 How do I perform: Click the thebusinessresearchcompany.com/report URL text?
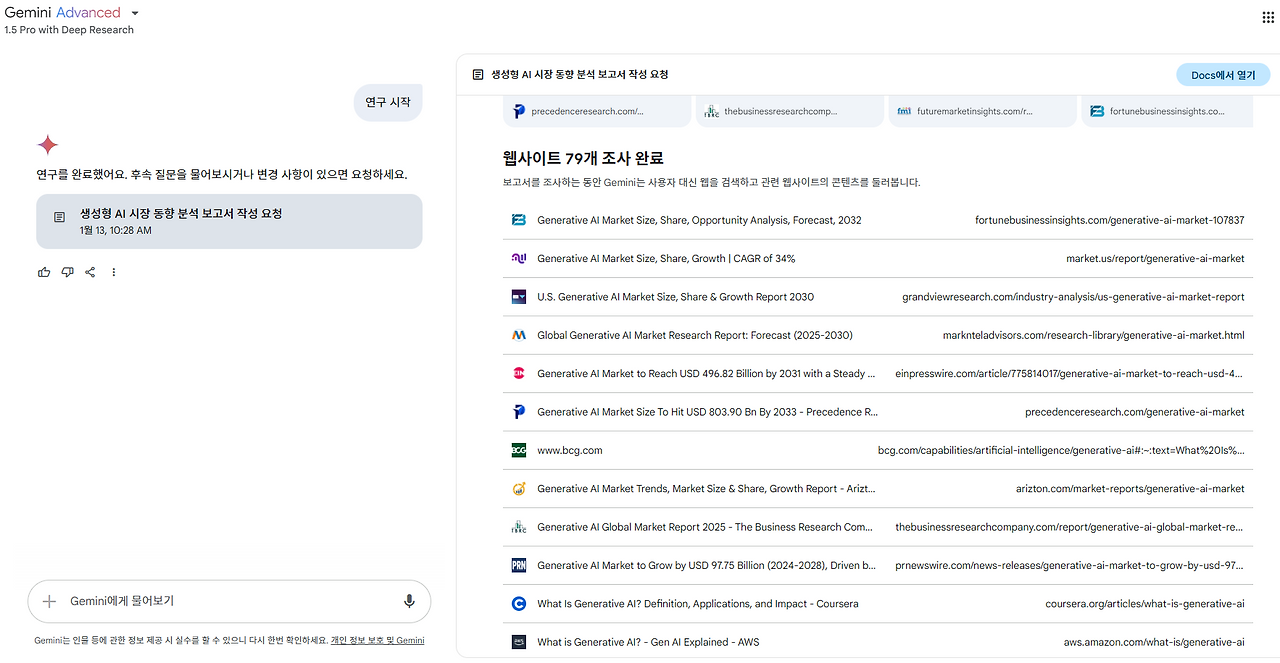pyautogui.click(x=1070, y=527)
